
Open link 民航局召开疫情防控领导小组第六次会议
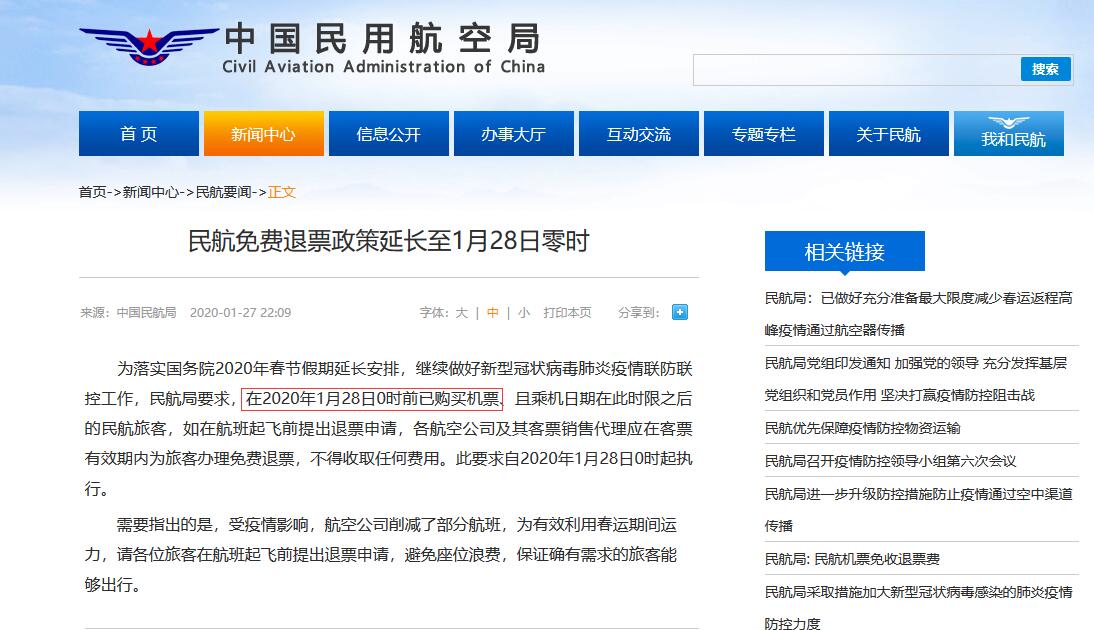[x=890, y=460]
